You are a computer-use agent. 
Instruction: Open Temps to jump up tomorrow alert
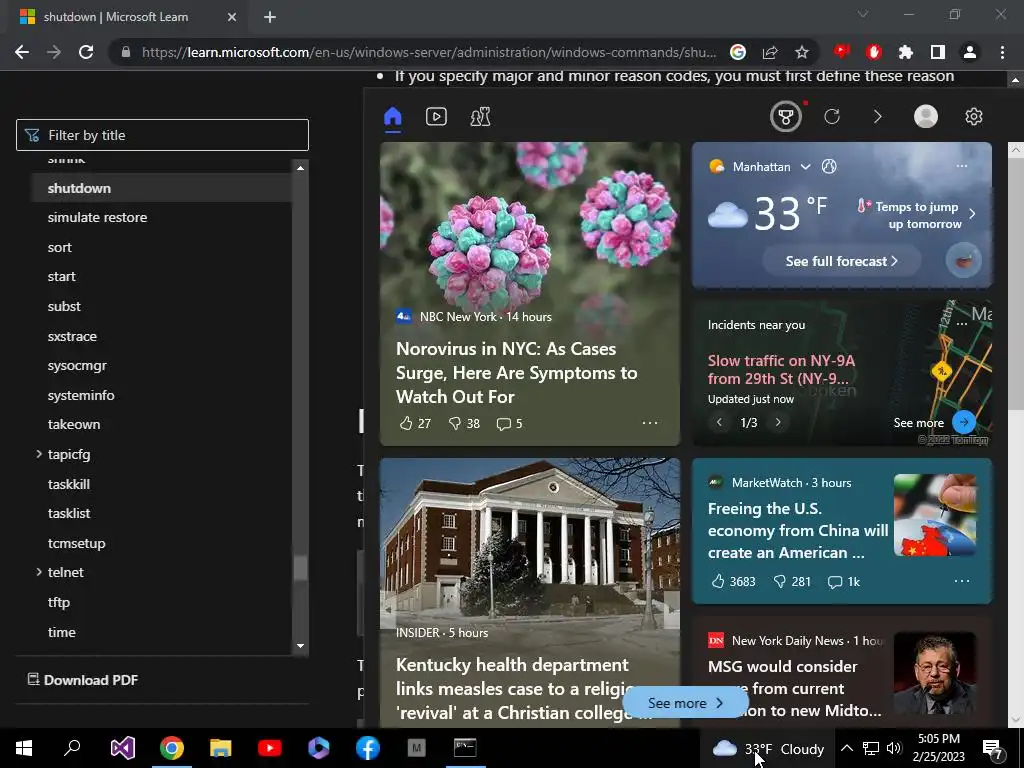click(918, 215)
